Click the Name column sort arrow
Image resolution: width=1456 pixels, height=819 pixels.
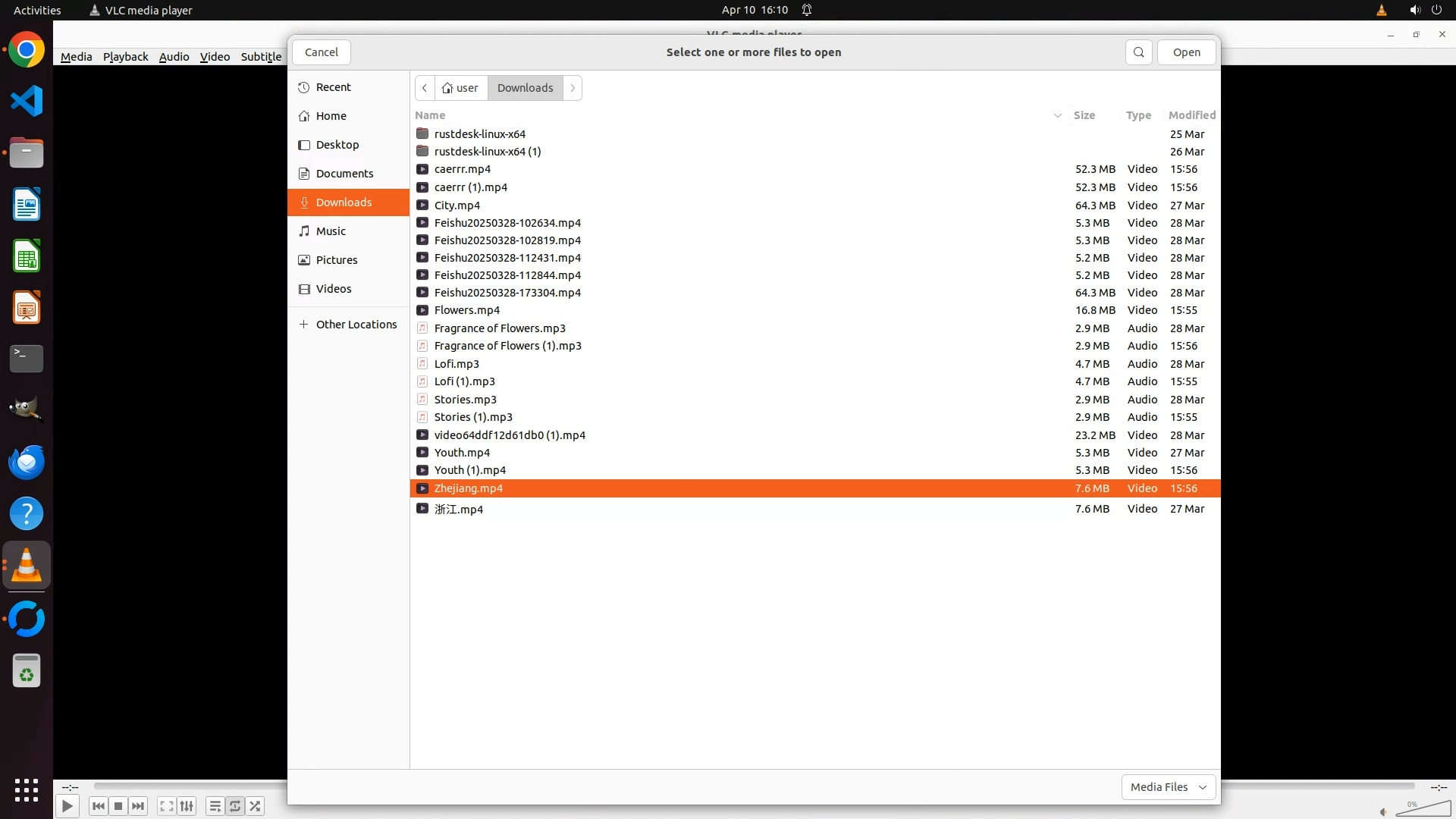(x=1057, y=115)
